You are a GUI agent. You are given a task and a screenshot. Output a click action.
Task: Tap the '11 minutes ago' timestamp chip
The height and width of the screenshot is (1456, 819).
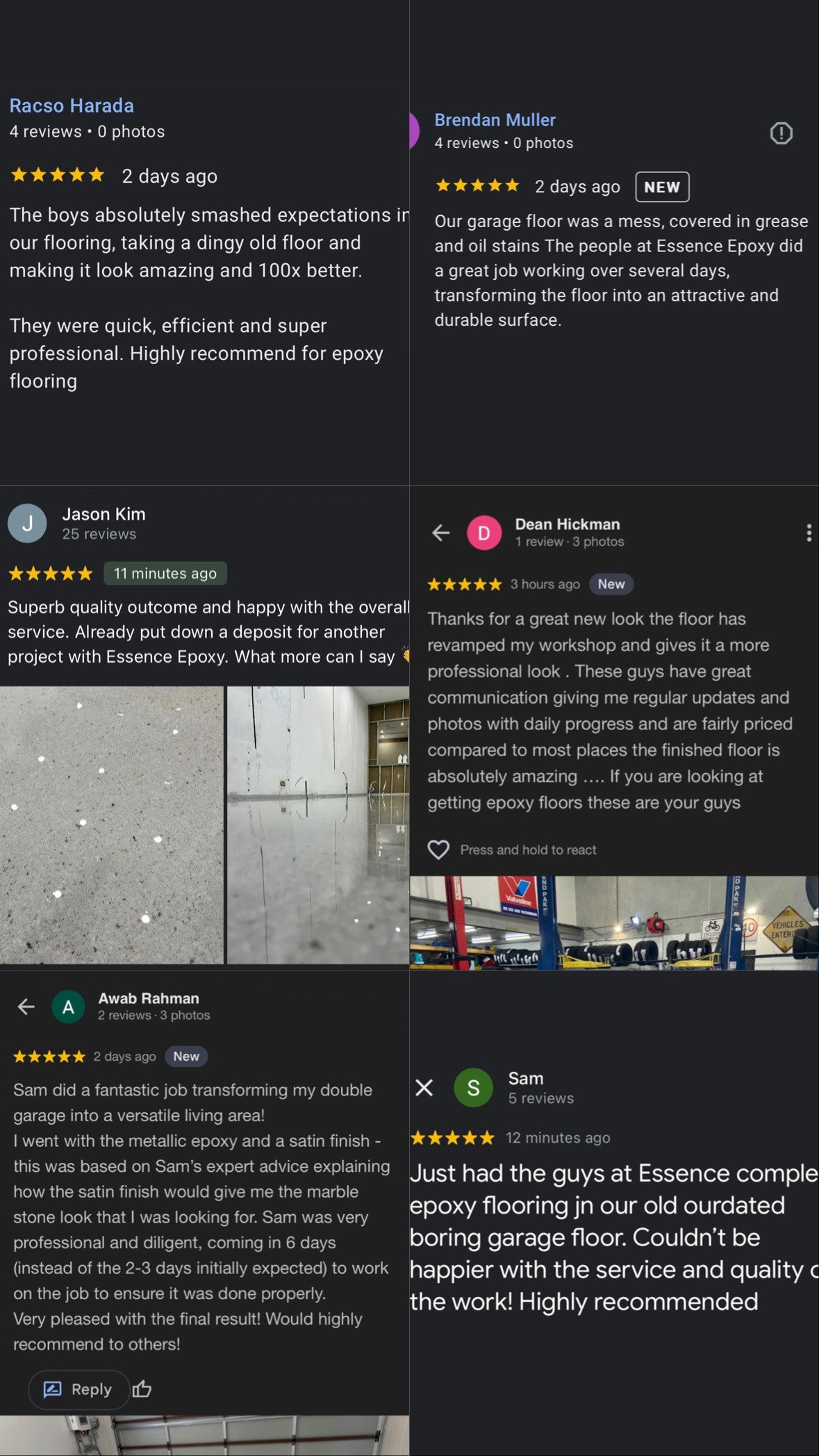click(165, 573)
